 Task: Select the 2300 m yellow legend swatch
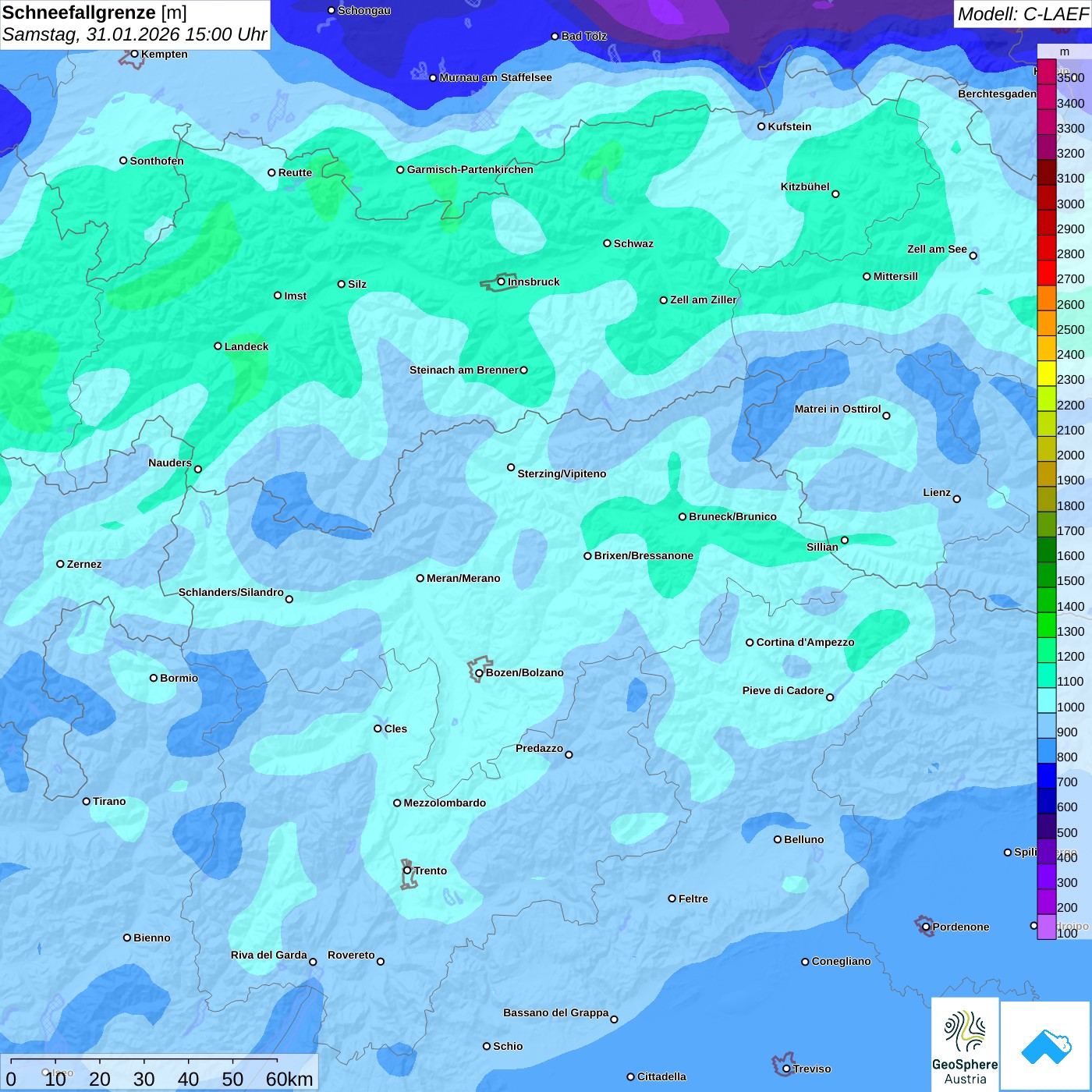1046,374
